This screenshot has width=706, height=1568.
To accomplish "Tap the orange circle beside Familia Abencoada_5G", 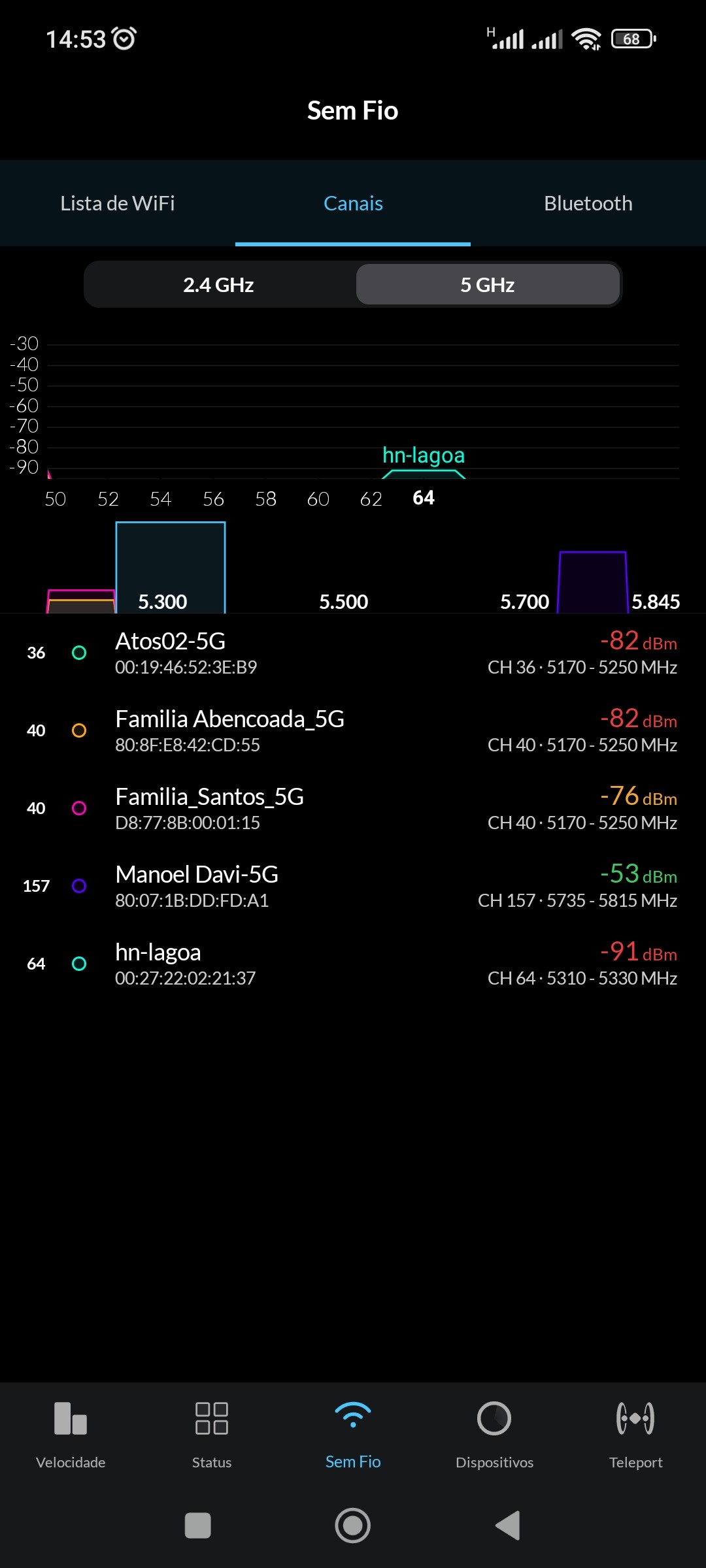I will pyautogui.click(x=79, y=730).
